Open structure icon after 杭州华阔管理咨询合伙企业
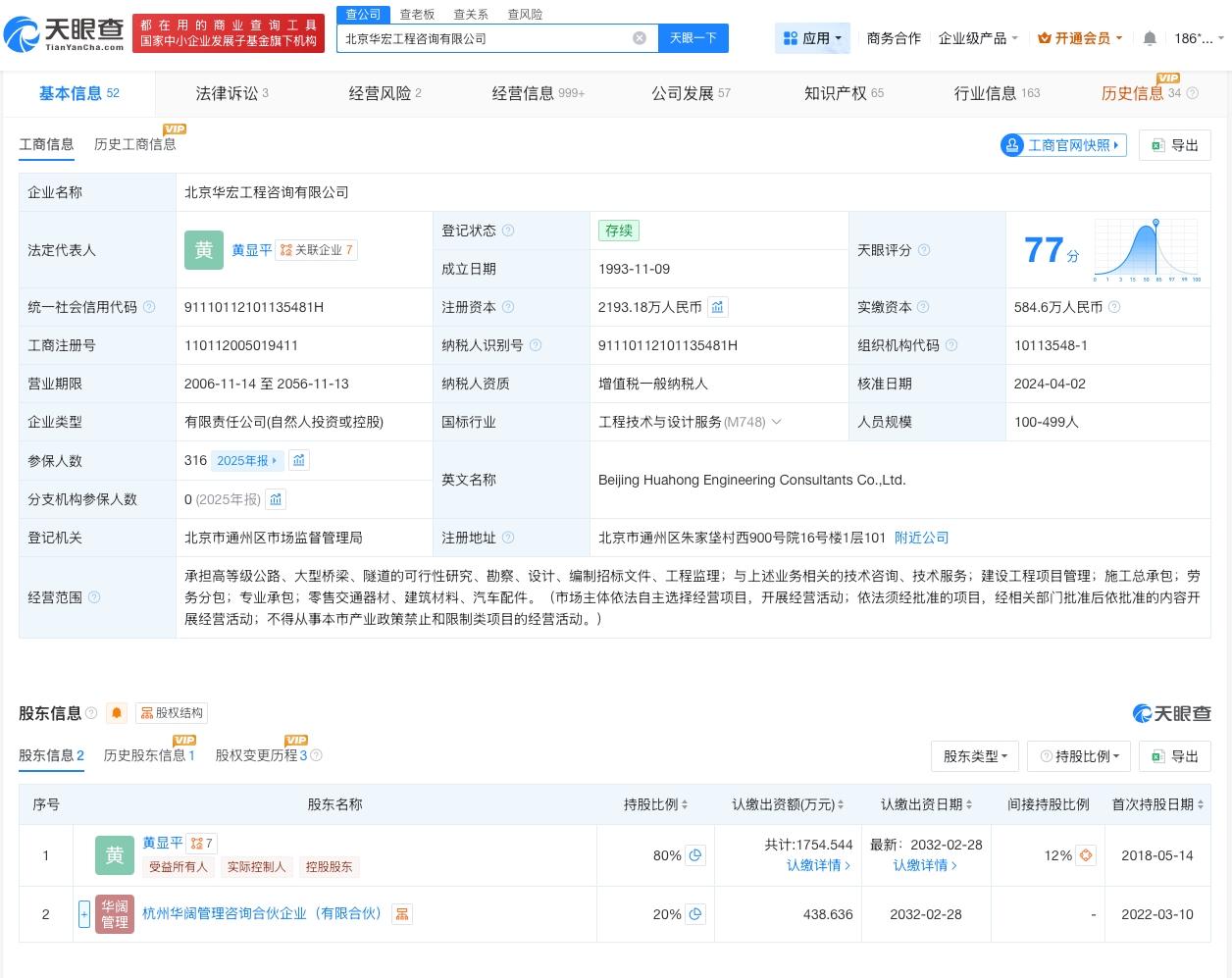This screenshot has width=1232, height=978. coord(402,914)
